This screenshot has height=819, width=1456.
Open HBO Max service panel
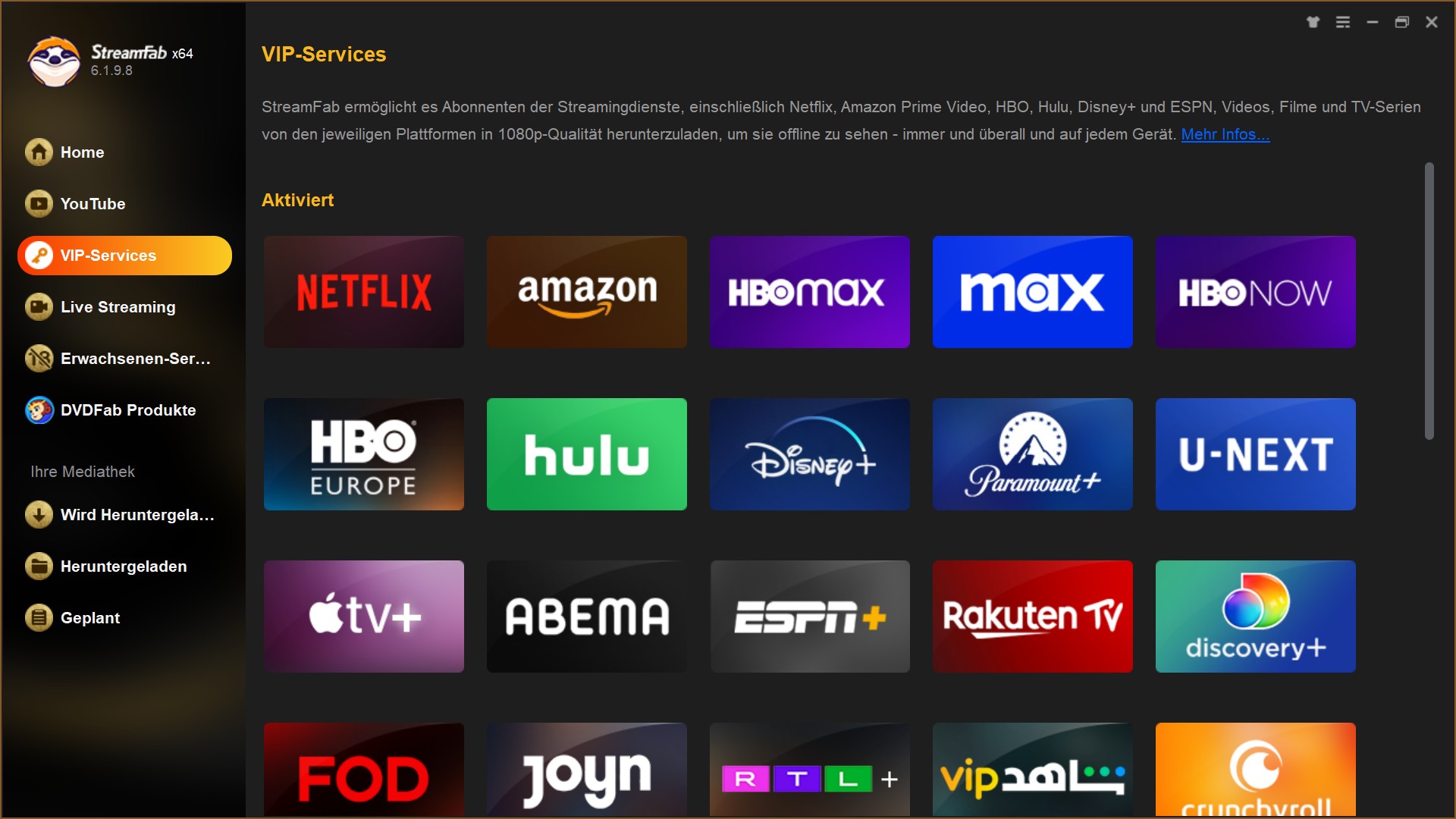pos(811,292)
